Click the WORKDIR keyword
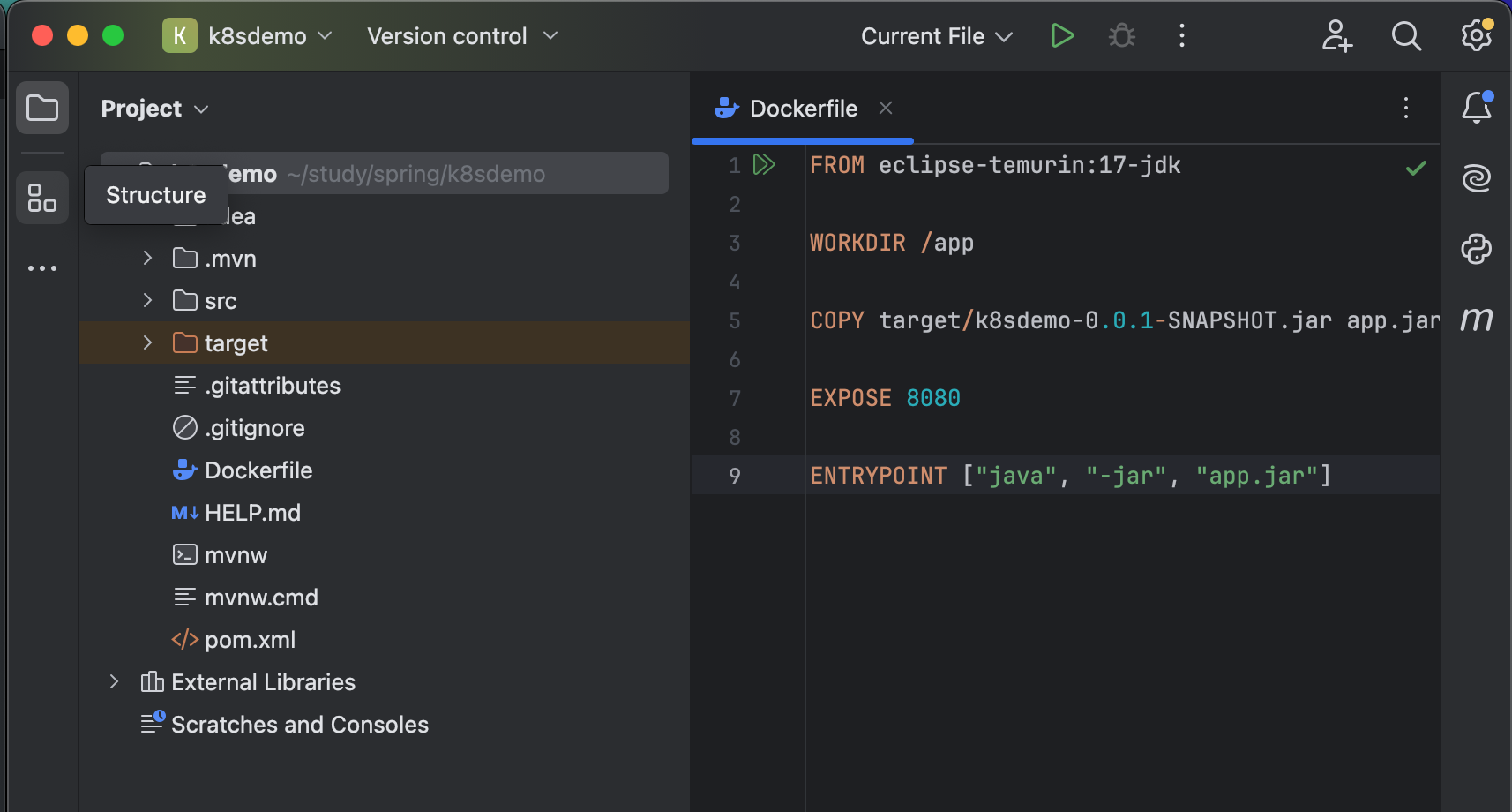The image size is (1512, 812). tap(857, 243)
